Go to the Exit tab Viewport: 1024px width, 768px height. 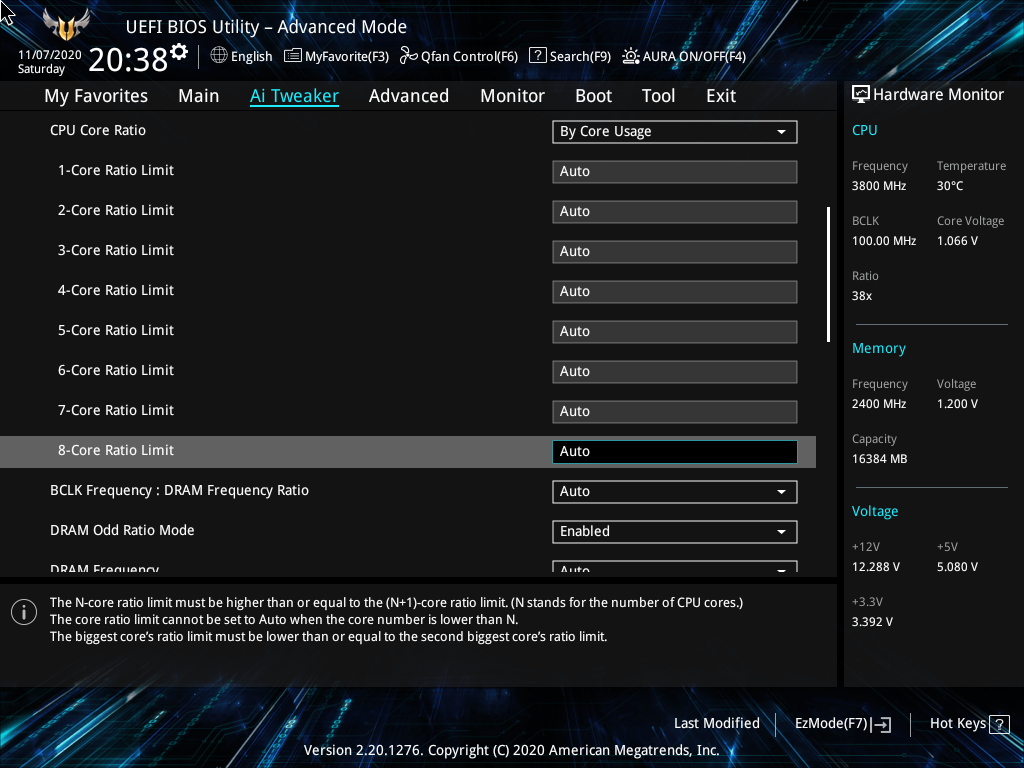[x=721, y=96]
